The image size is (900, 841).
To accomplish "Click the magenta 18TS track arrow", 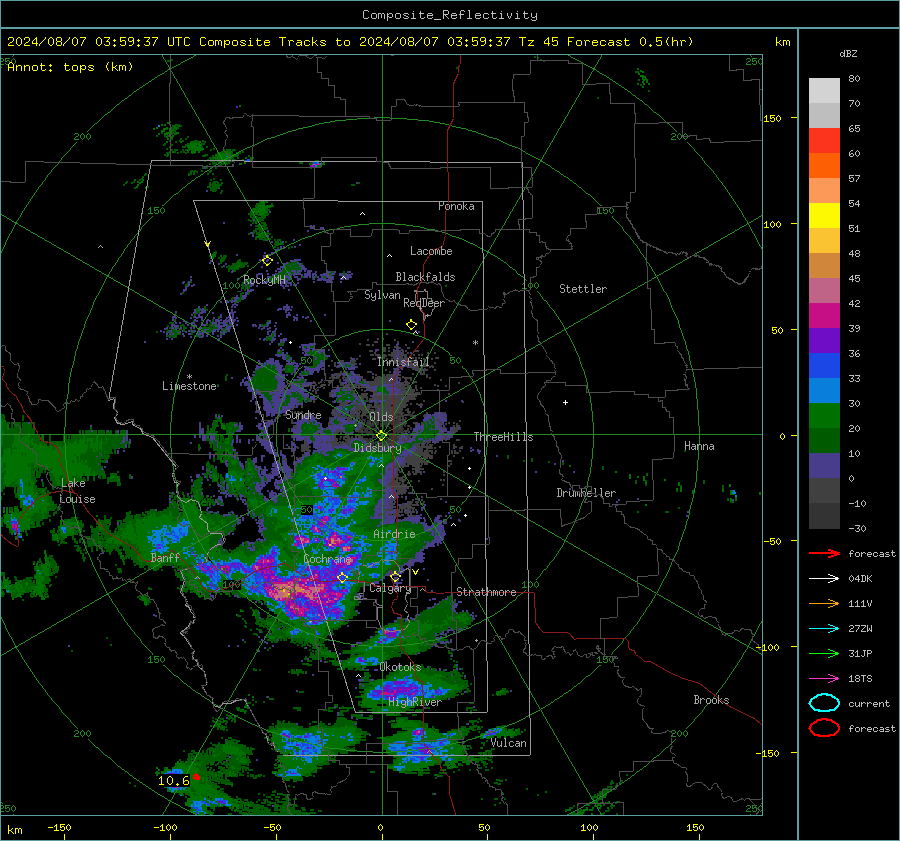I will (824, 679).
